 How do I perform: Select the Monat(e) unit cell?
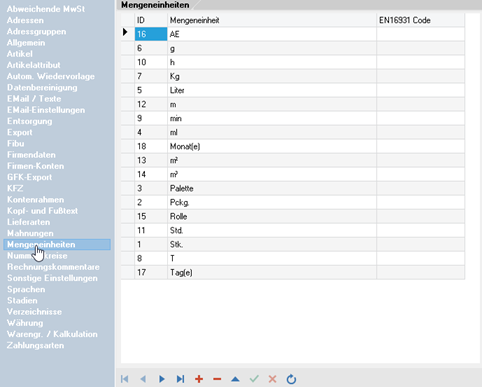[x=272, y=146]
